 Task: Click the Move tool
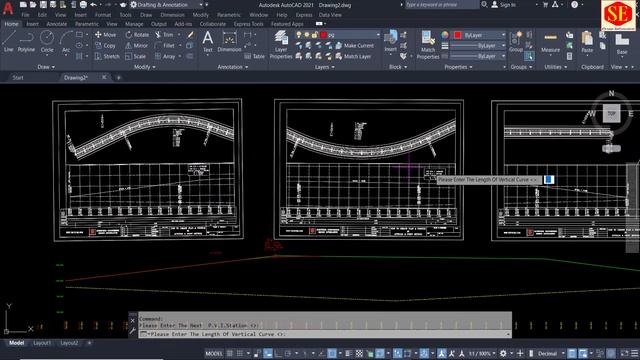pyautogui.click(x=106, y=35)
